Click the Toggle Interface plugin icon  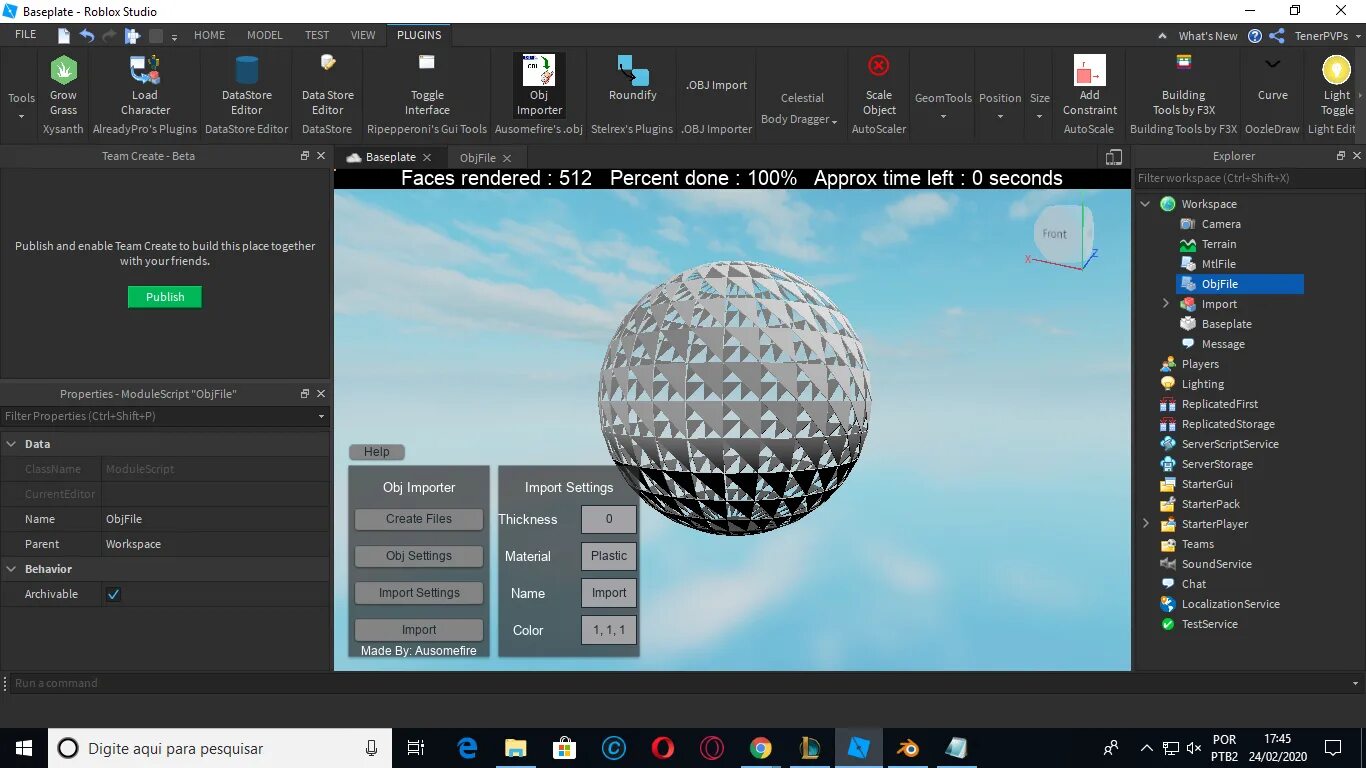[x=427, y=64]
